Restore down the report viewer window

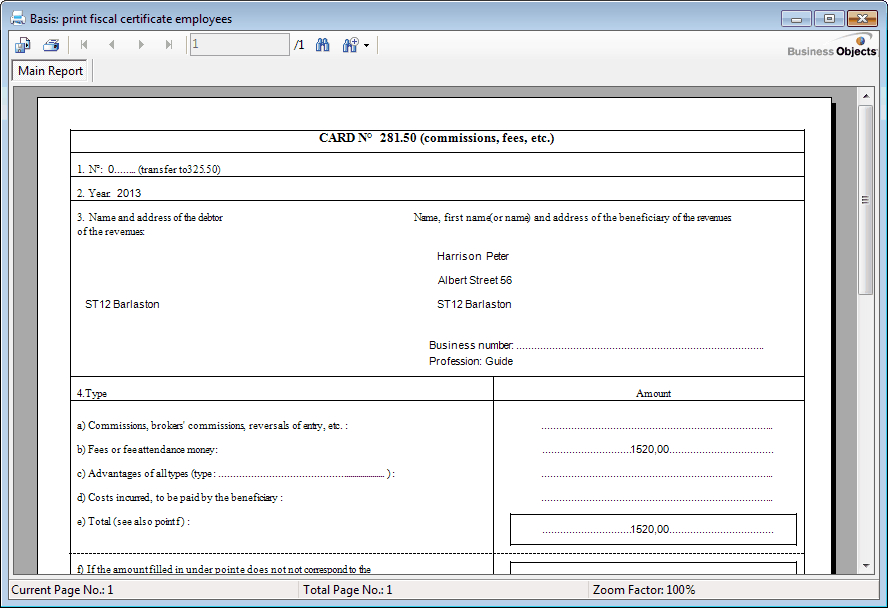click(829, 18)
